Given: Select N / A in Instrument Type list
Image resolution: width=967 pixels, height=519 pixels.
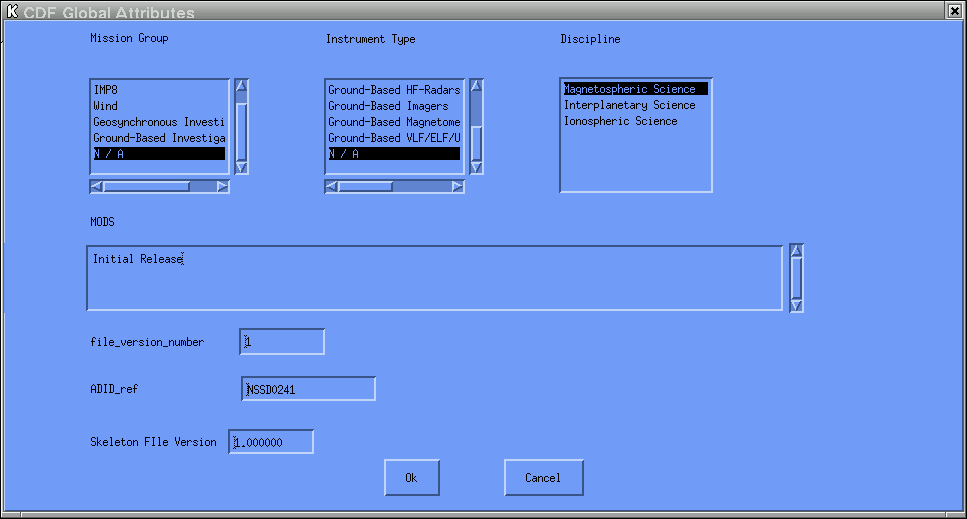Looking at the screenshot, I should [x=394, y=153].
